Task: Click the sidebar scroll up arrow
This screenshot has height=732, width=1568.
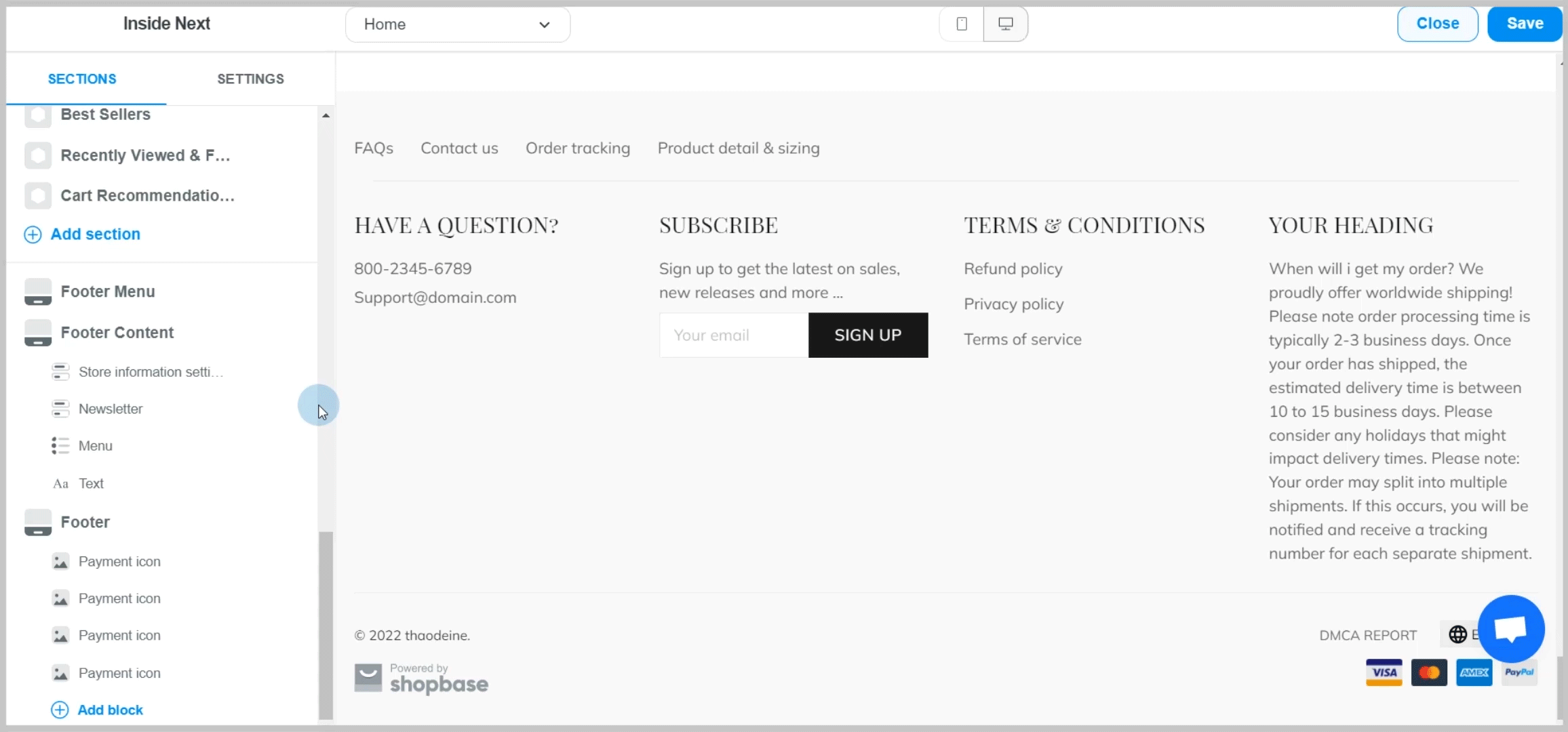Action: click(x=326, y=115)
